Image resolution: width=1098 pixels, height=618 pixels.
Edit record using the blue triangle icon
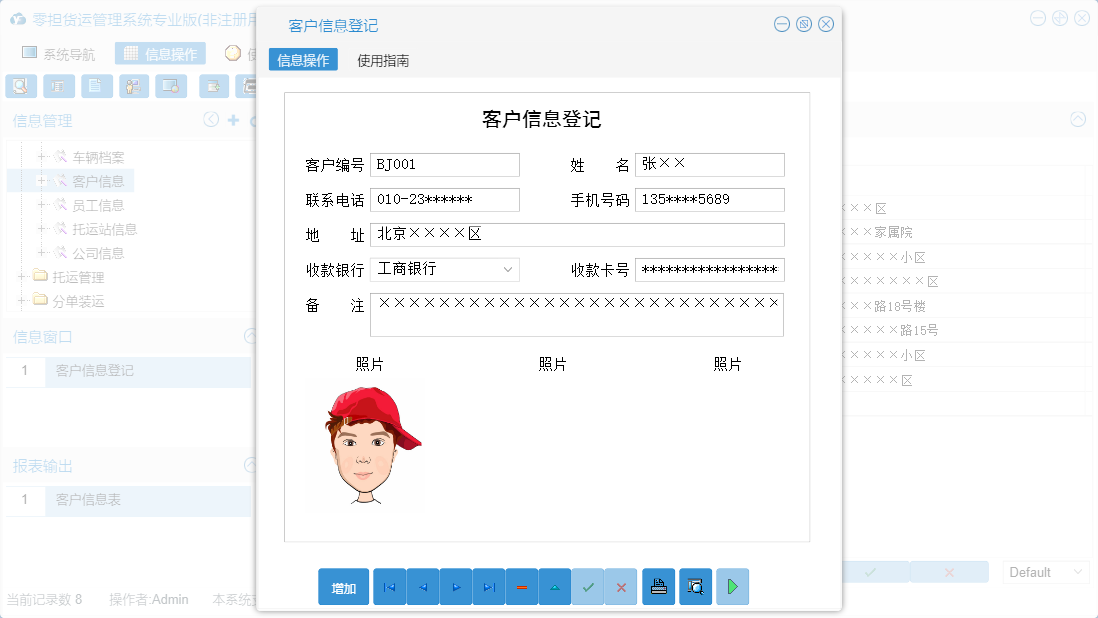555,587
